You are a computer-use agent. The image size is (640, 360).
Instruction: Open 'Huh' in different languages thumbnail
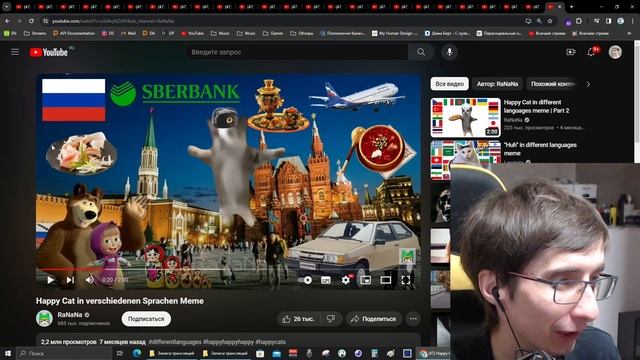click(x=465, y=160)
